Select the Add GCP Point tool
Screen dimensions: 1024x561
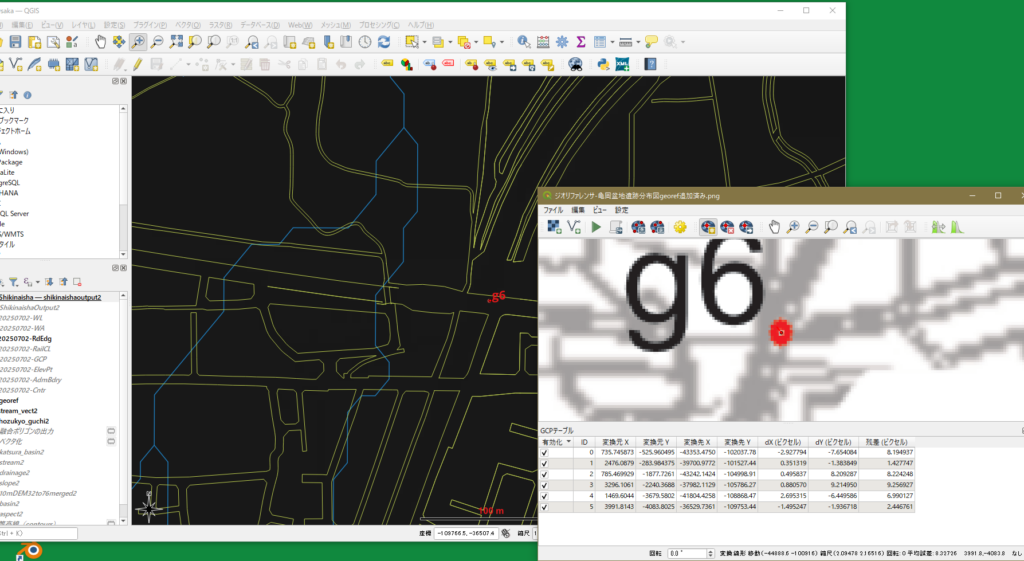point(708,227)
